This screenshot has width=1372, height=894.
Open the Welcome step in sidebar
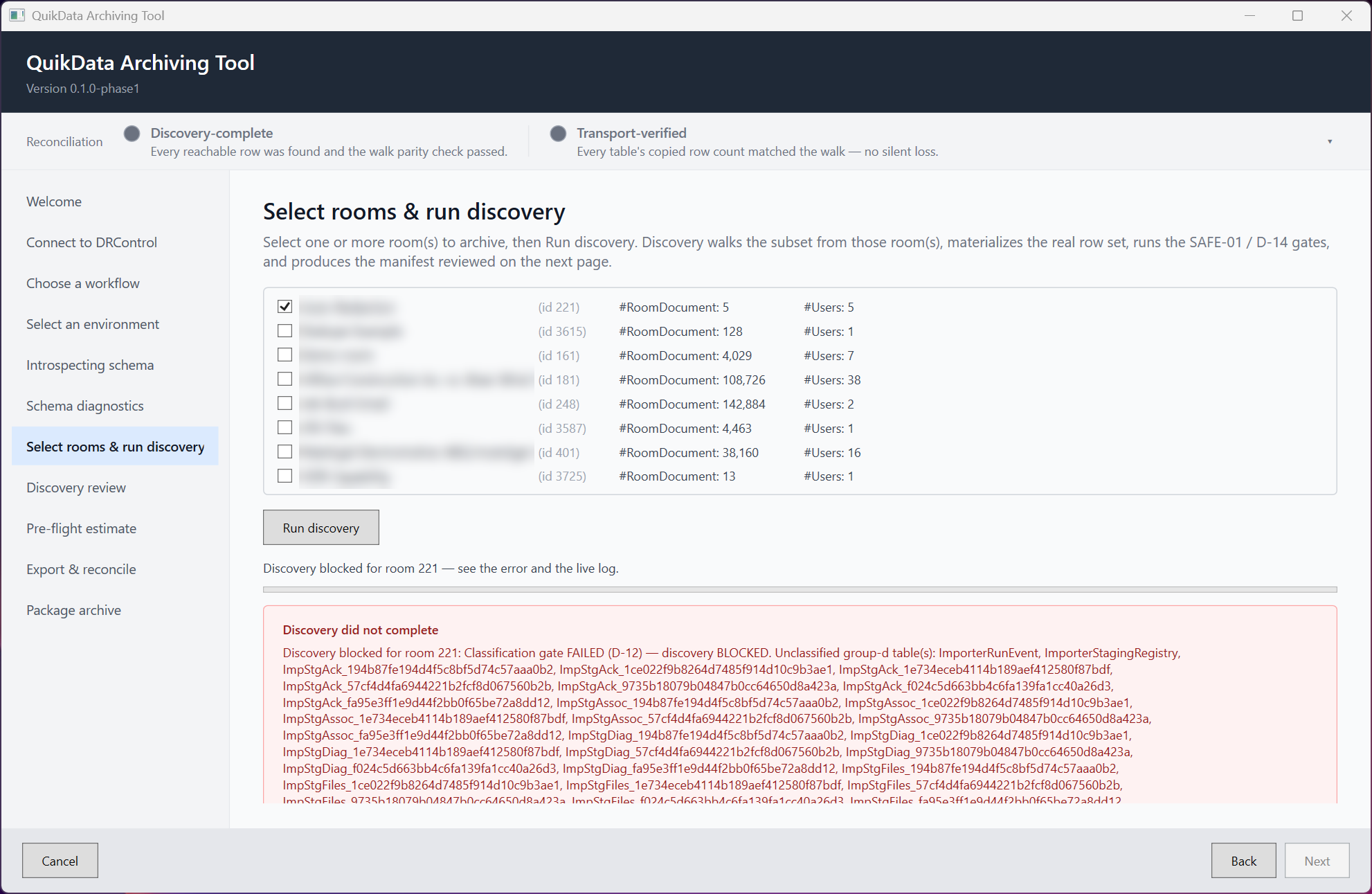click(x=115, y=202)
